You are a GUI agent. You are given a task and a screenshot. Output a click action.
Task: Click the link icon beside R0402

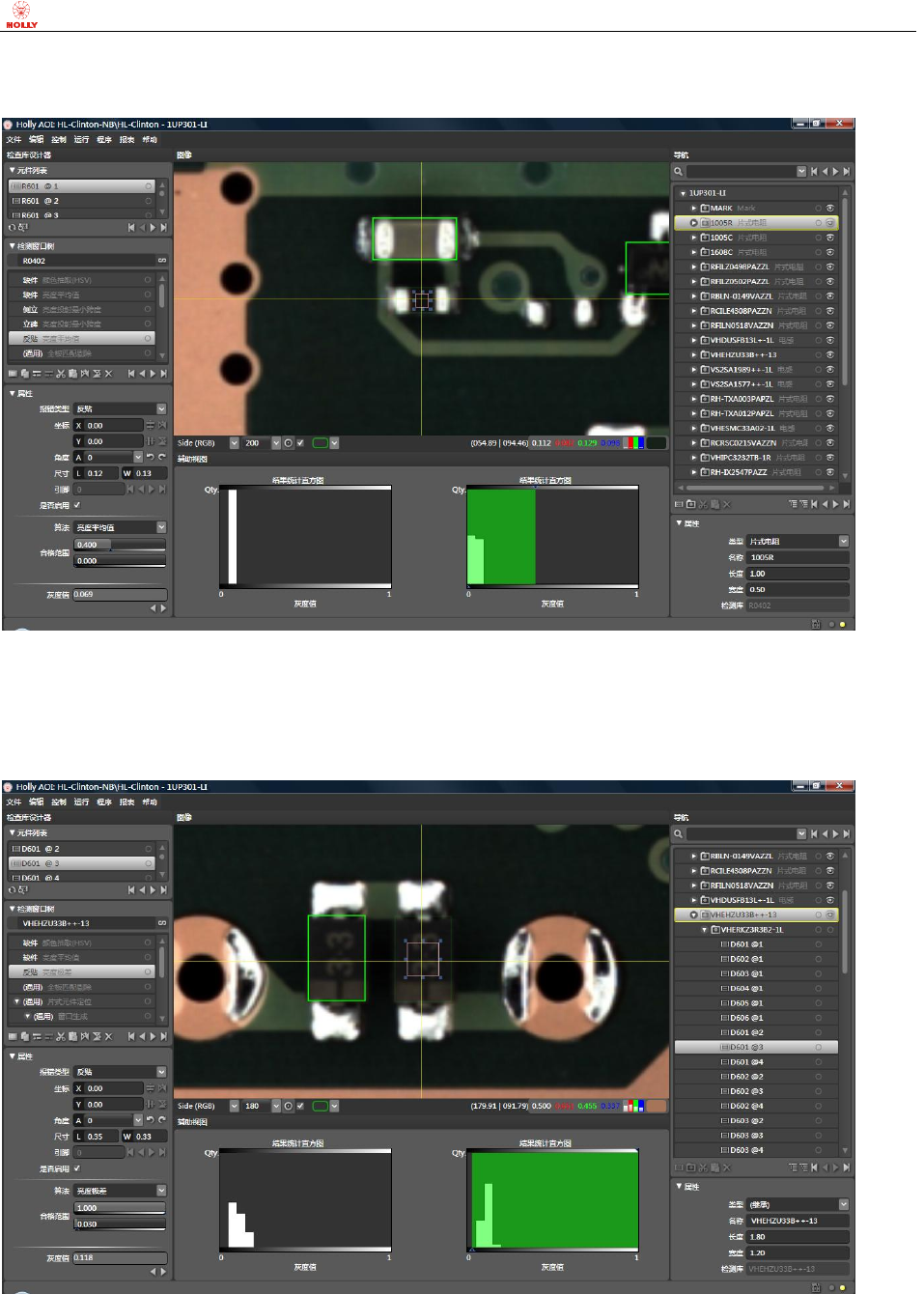click(x=161, y=261)
